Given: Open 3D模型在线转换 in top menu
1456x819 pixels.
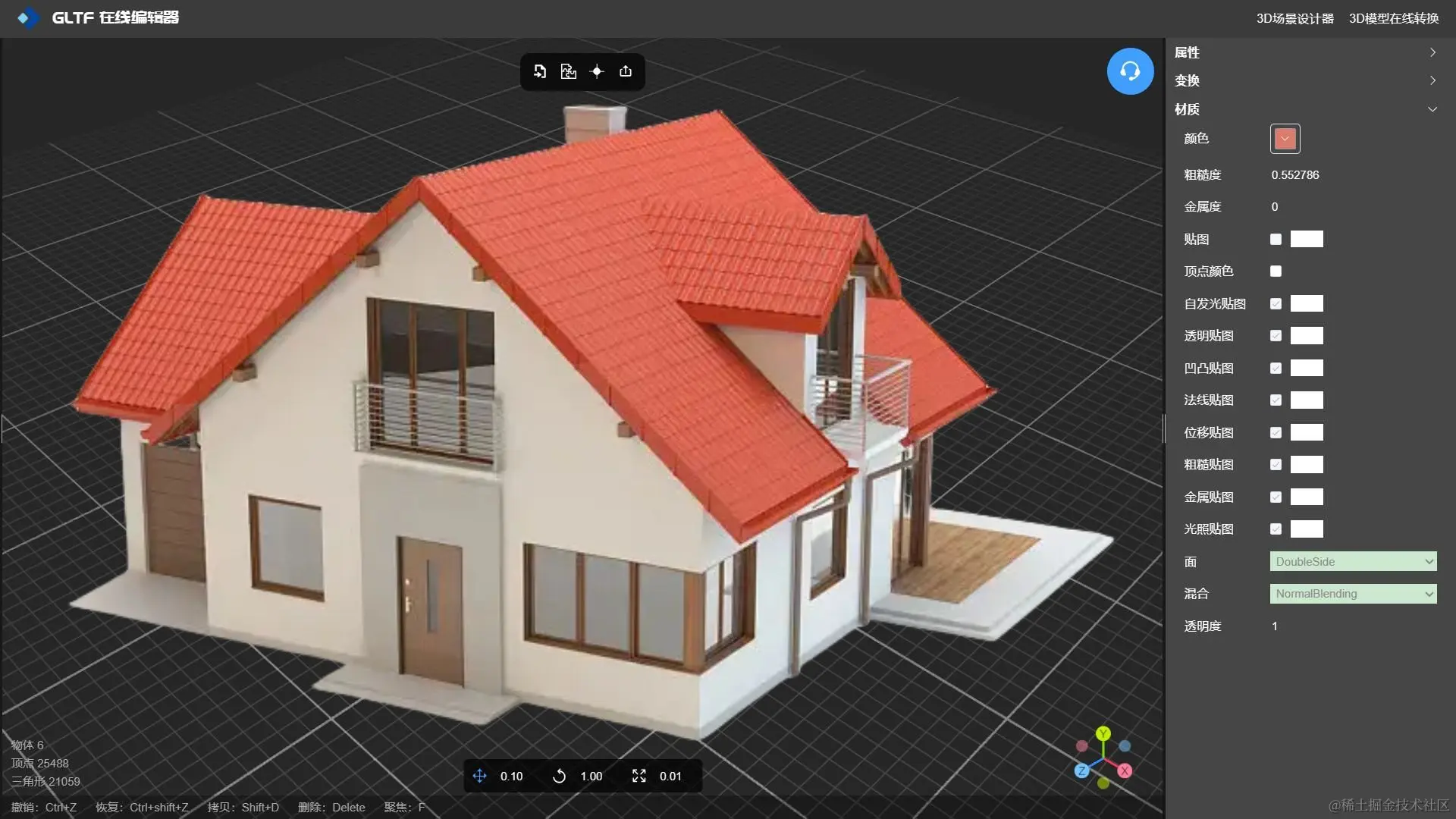Looking at the screenshot, I should [1393, 18].
